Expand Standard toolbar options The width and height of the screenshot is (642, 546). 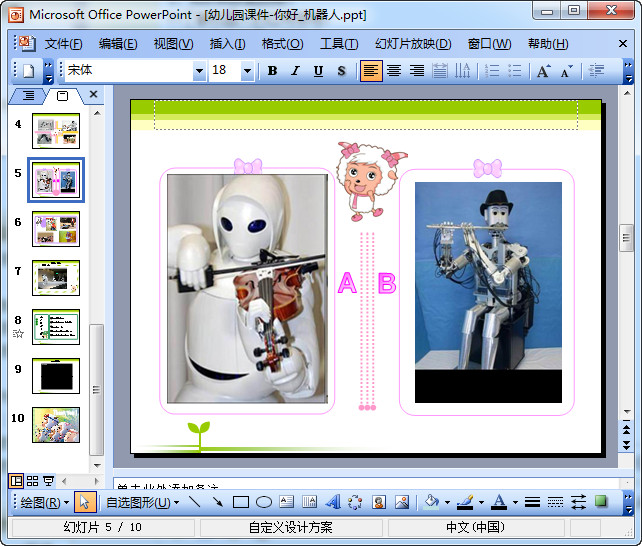point(48,71)
